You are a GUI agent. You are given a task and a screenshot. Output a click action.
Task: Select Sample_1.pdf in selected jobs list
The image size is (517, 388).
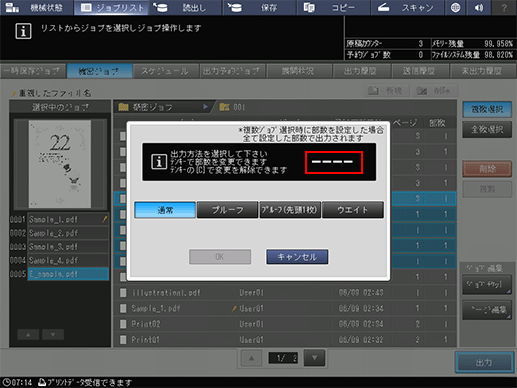pyautogui.click(x=68, y=219)
